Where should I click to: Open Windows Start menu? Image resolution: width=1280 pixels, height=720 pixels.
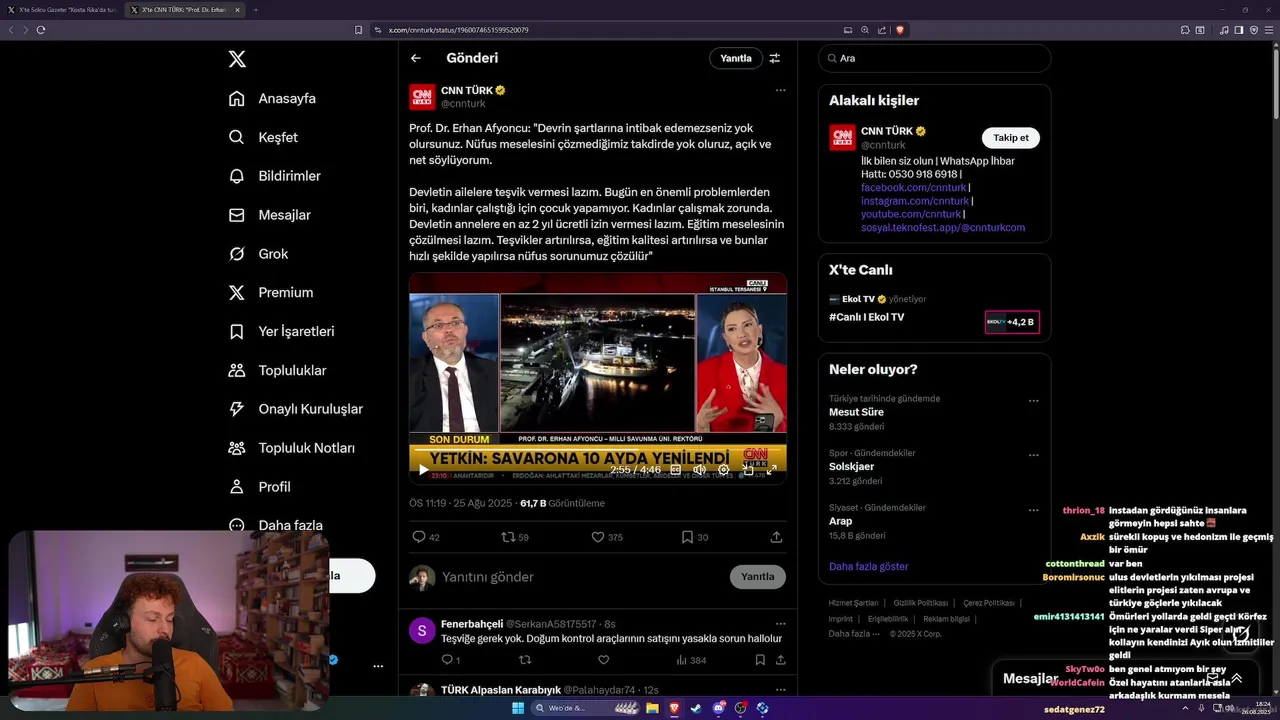point(518,708)
